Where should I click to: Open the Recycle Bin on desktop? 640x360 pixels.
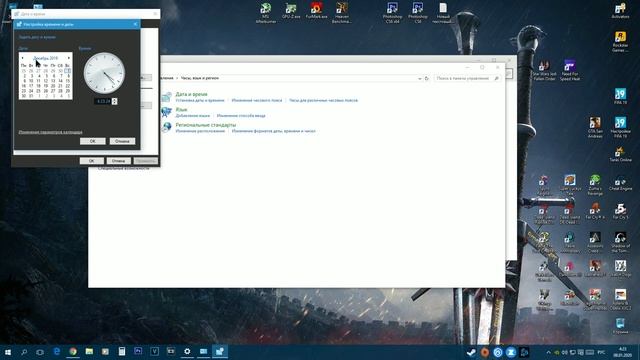(x=620, y=325)
